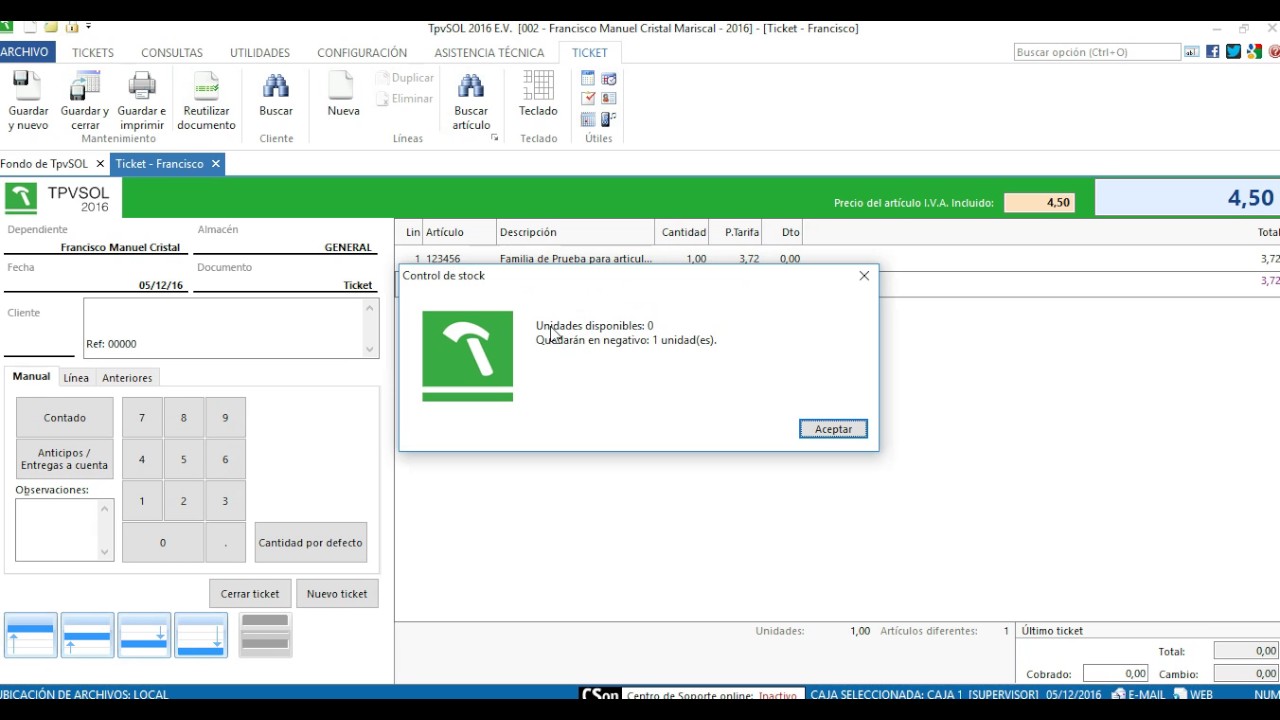Click the Cobrado amount field

(1115, 674)
